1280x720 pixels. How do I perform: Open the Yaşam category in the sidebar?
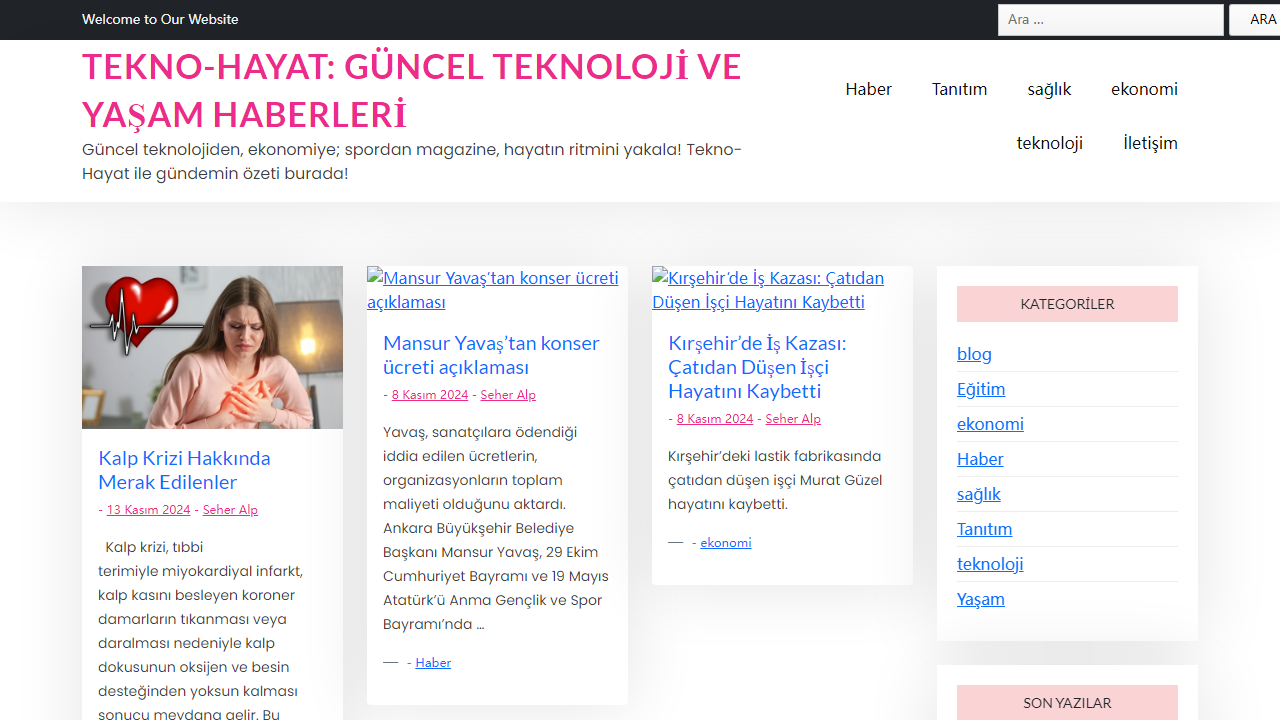tap(980, 598)
